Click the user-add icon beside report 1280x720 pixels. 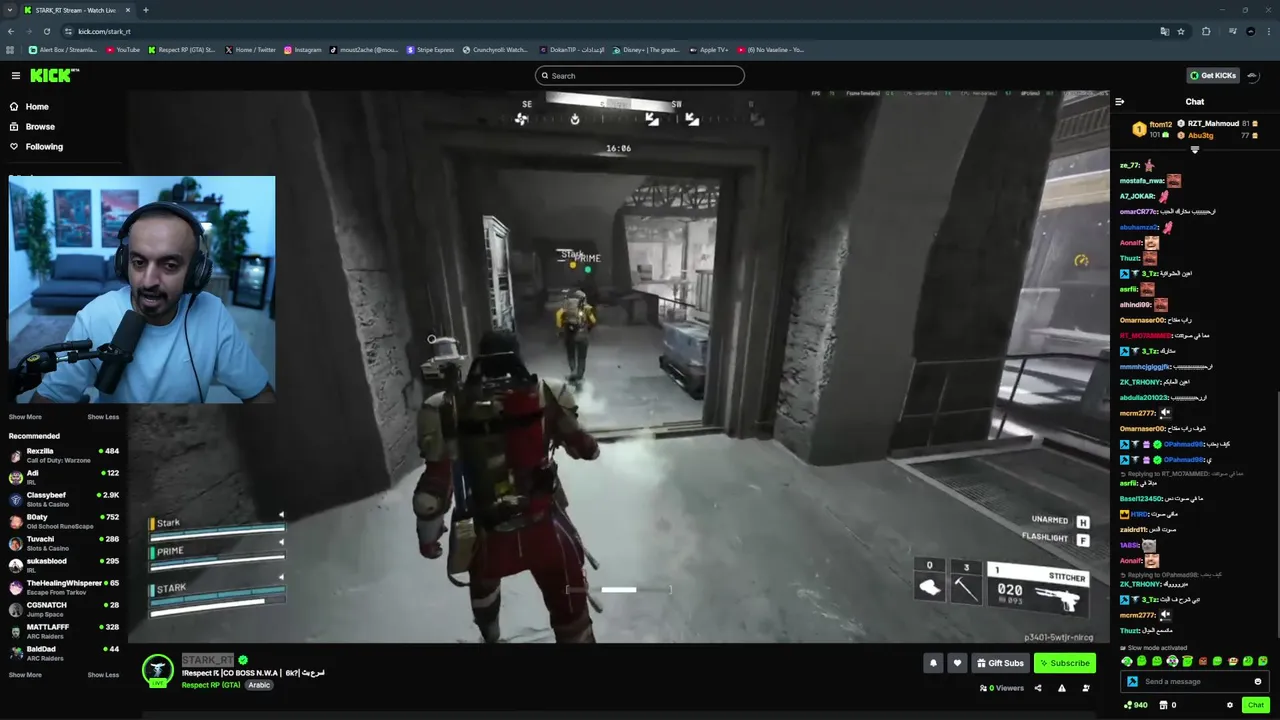(1086, 688)
